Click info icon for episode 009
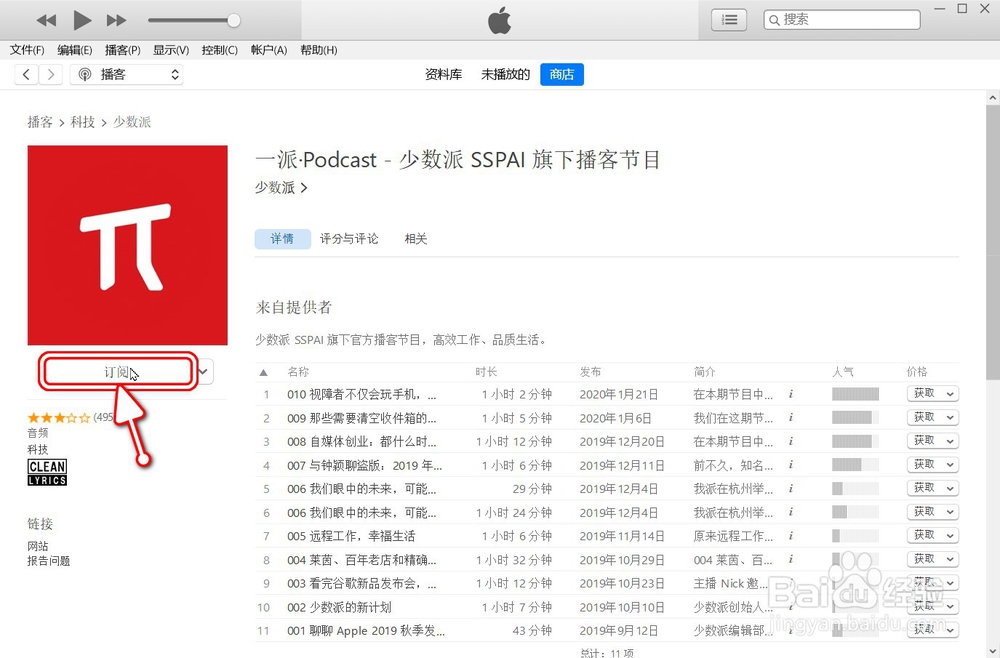 click(x=791, y=418)
